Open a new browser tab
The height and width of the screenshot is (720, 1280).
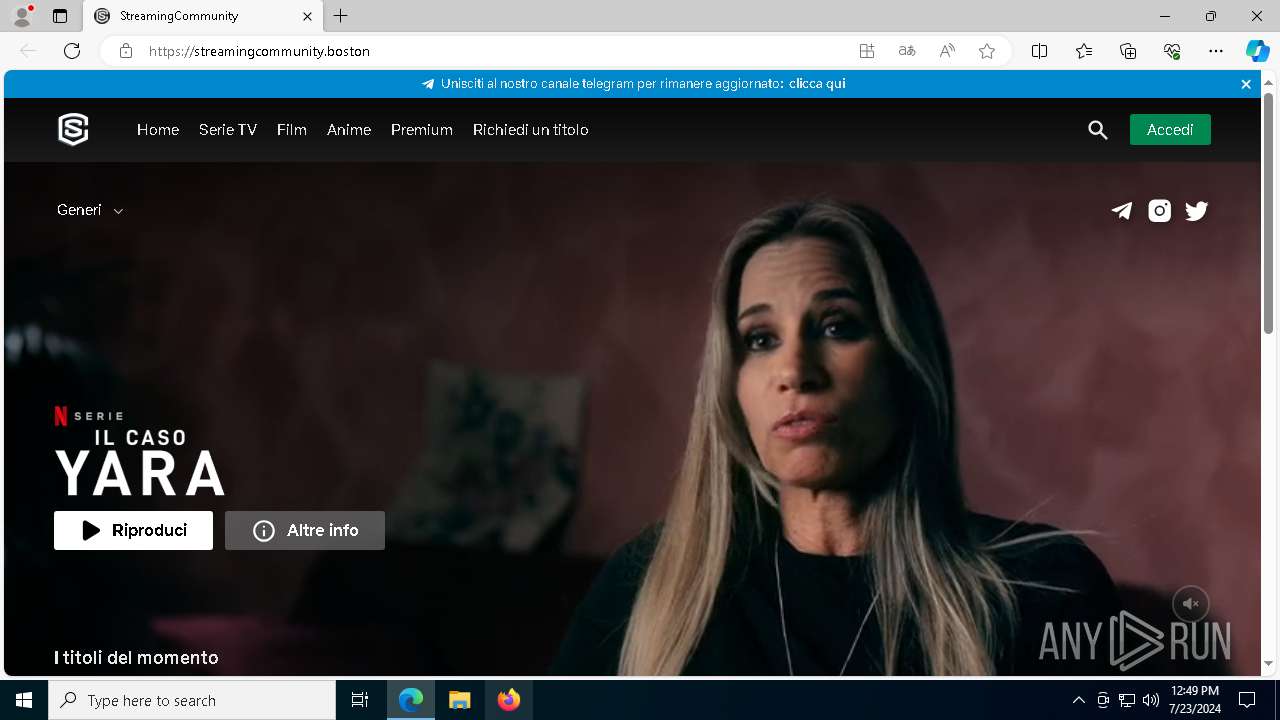[x=341, y=16]
